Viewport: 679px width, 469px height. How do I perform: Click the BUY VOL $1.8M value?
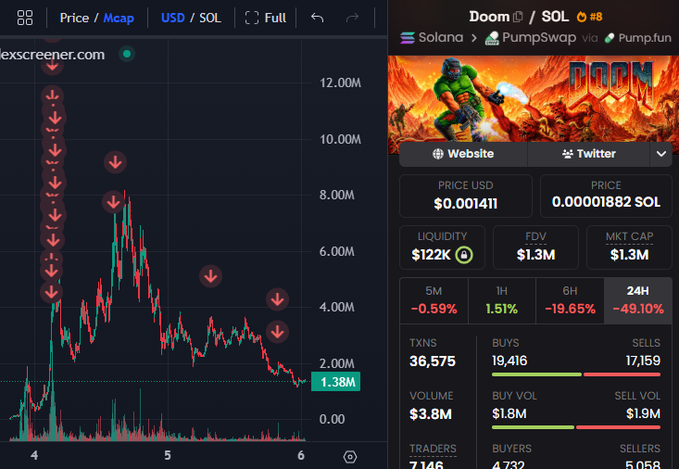pos(509,414)
